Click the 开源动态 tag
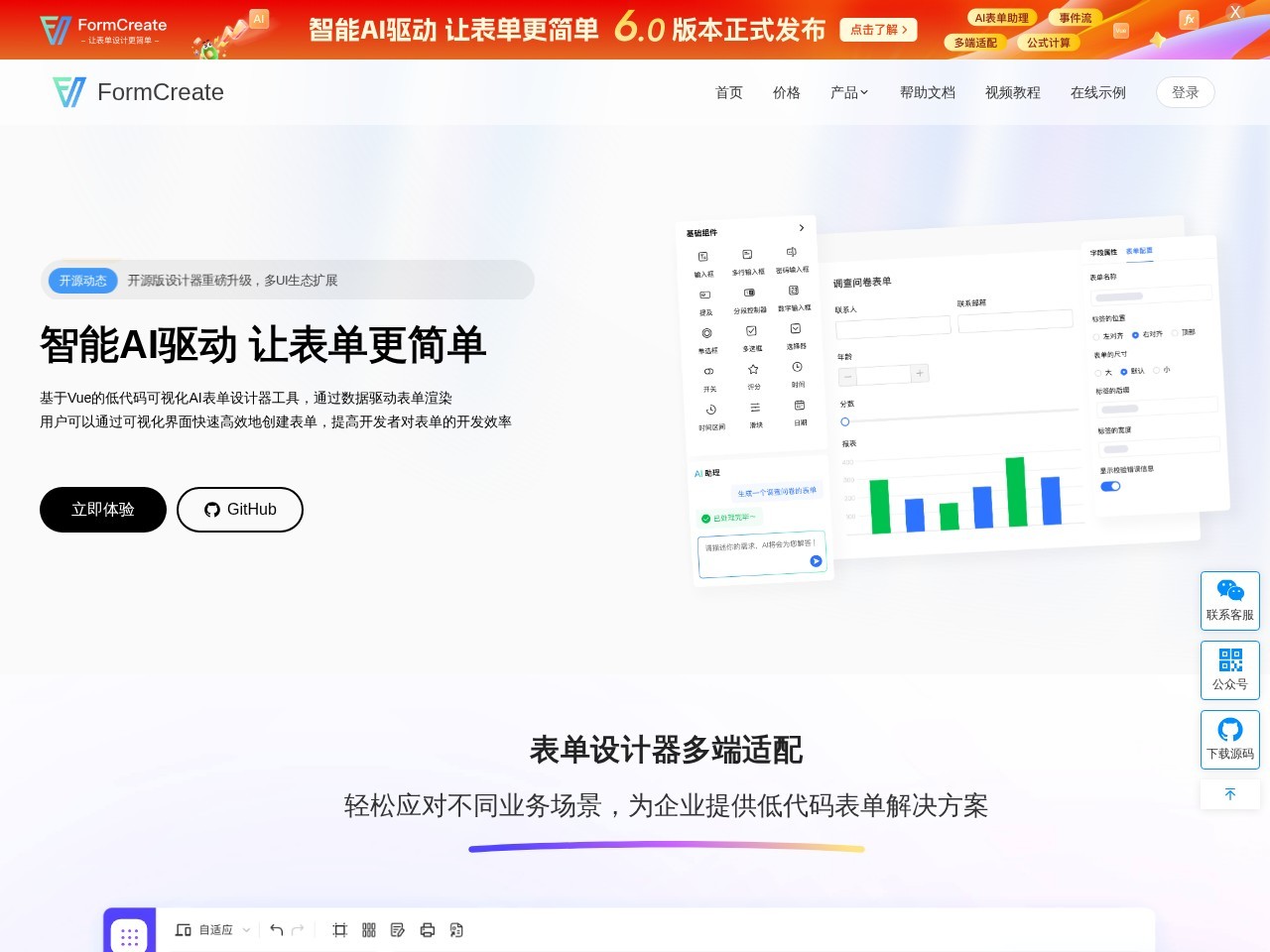Viewport: 1270px width, 952px height. point(82,281)
